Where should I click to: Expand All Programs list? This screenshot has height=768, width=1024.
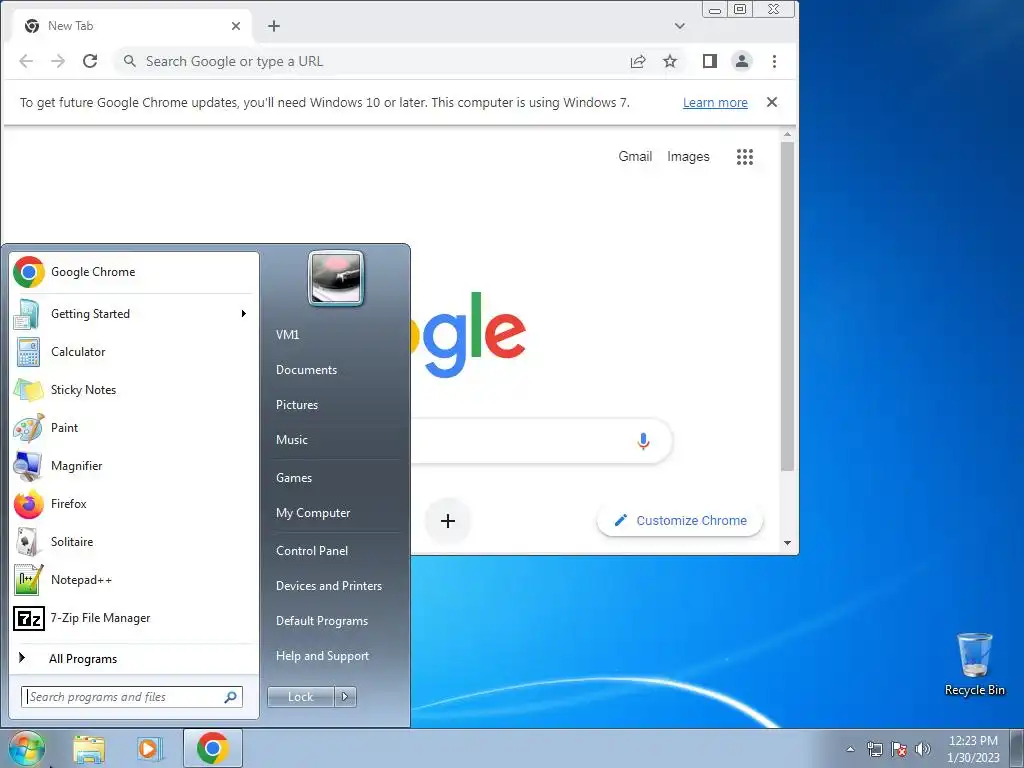(133, 658)
